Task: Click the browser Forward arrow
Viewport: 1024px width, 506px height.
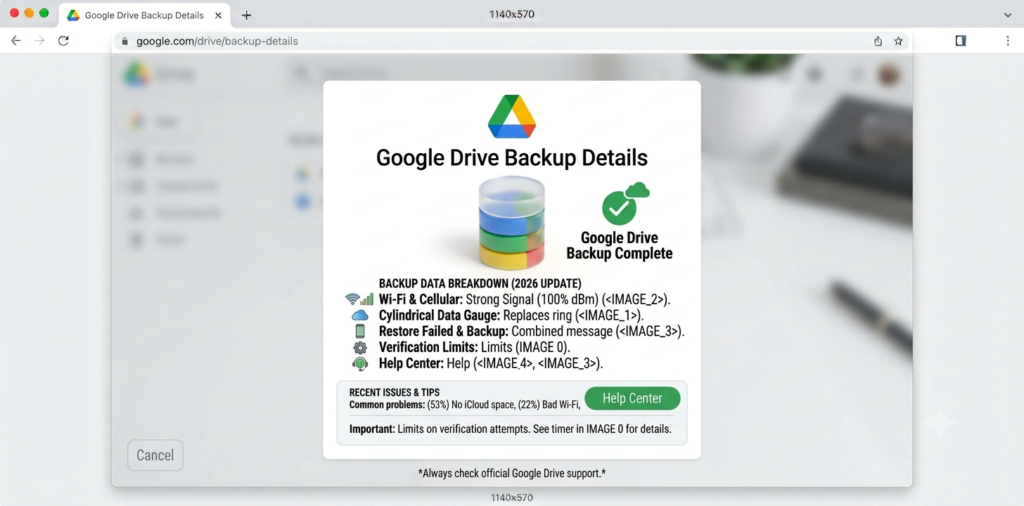Action: (39, 40)
